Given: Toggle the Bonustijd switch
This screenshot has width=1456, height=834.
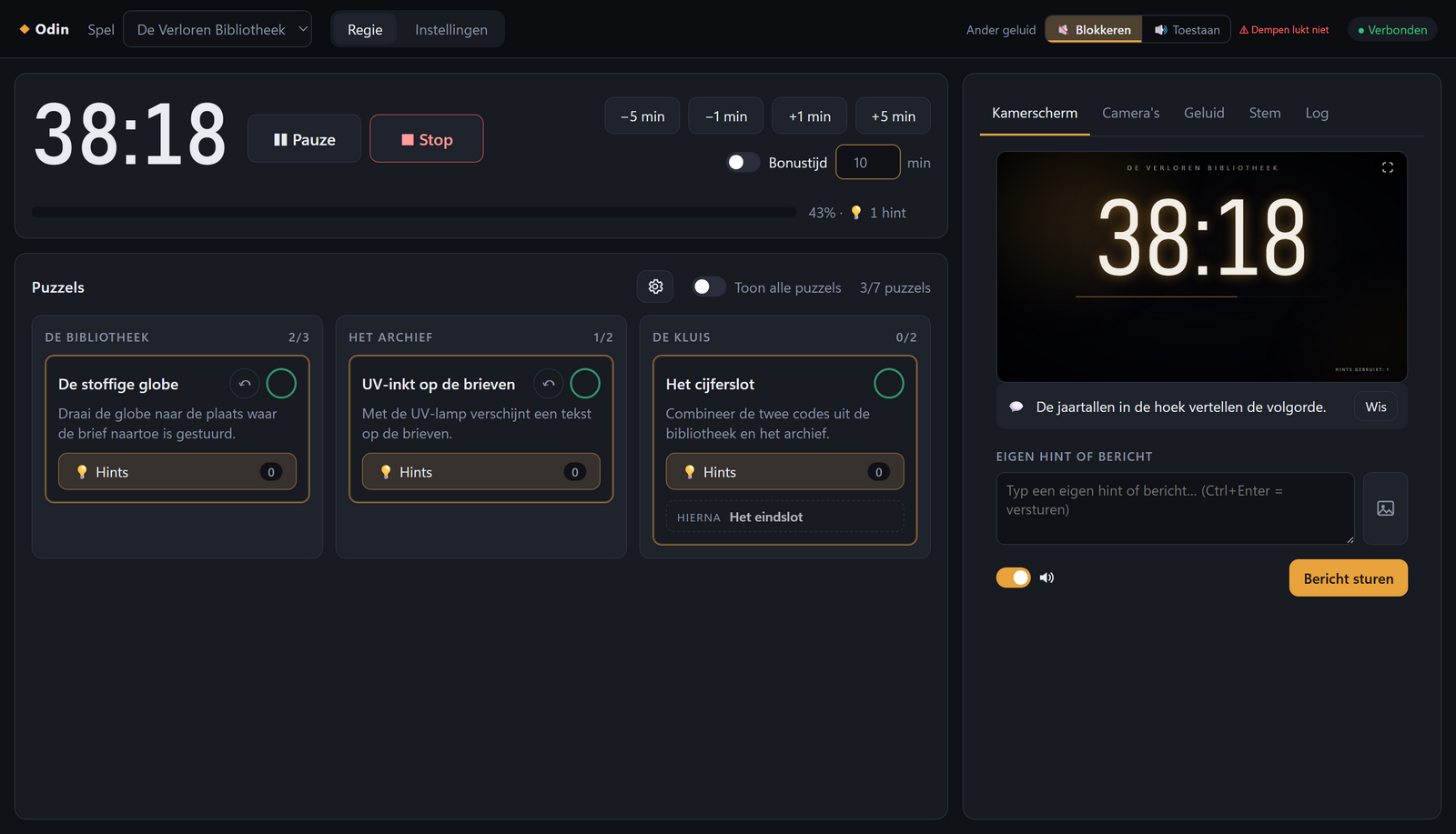Looking at the screenshot, I should coord(743,162).
